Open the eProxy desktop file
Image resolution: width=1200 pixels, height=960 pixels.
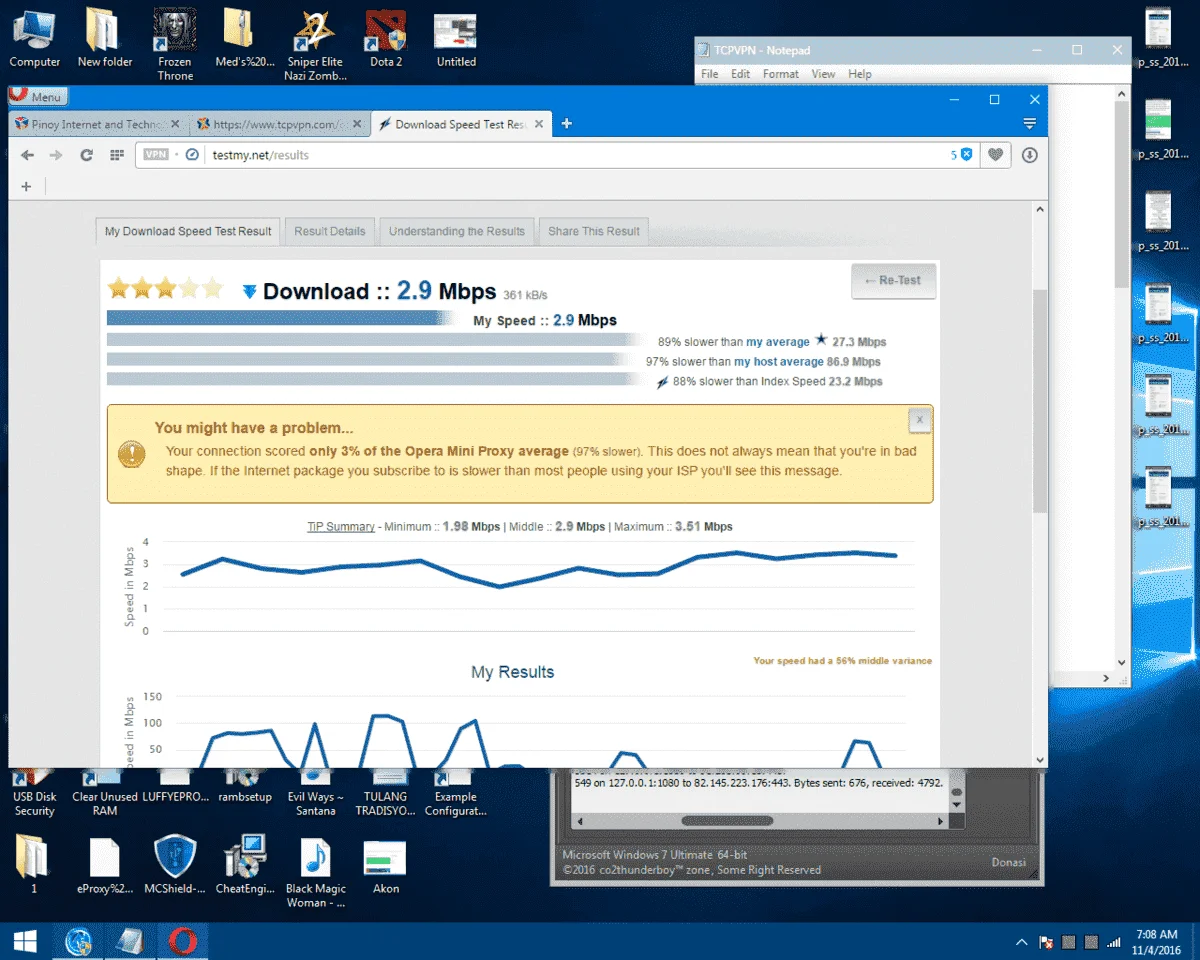click(105, 864)
